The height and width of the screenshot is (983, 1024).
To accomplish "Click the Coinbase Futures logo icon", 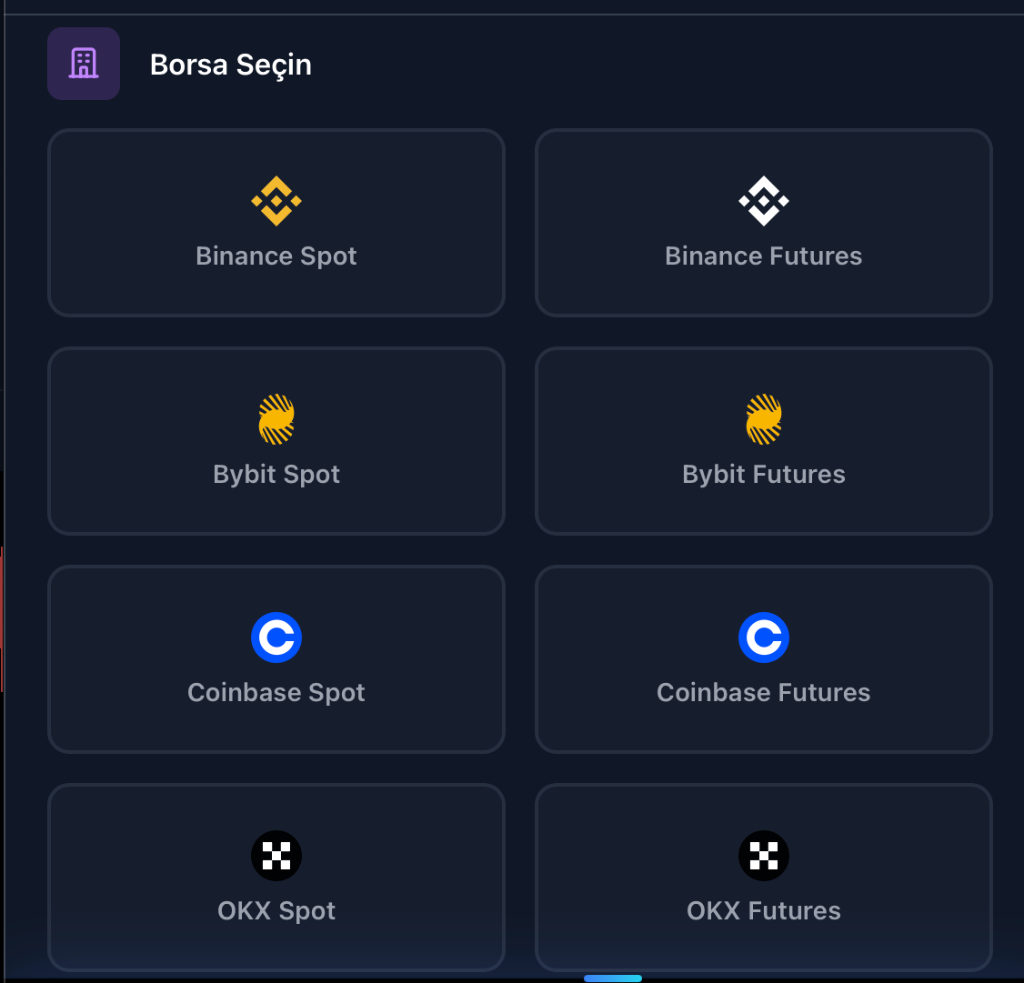I will pyautogui.click(x=763, y=637).
